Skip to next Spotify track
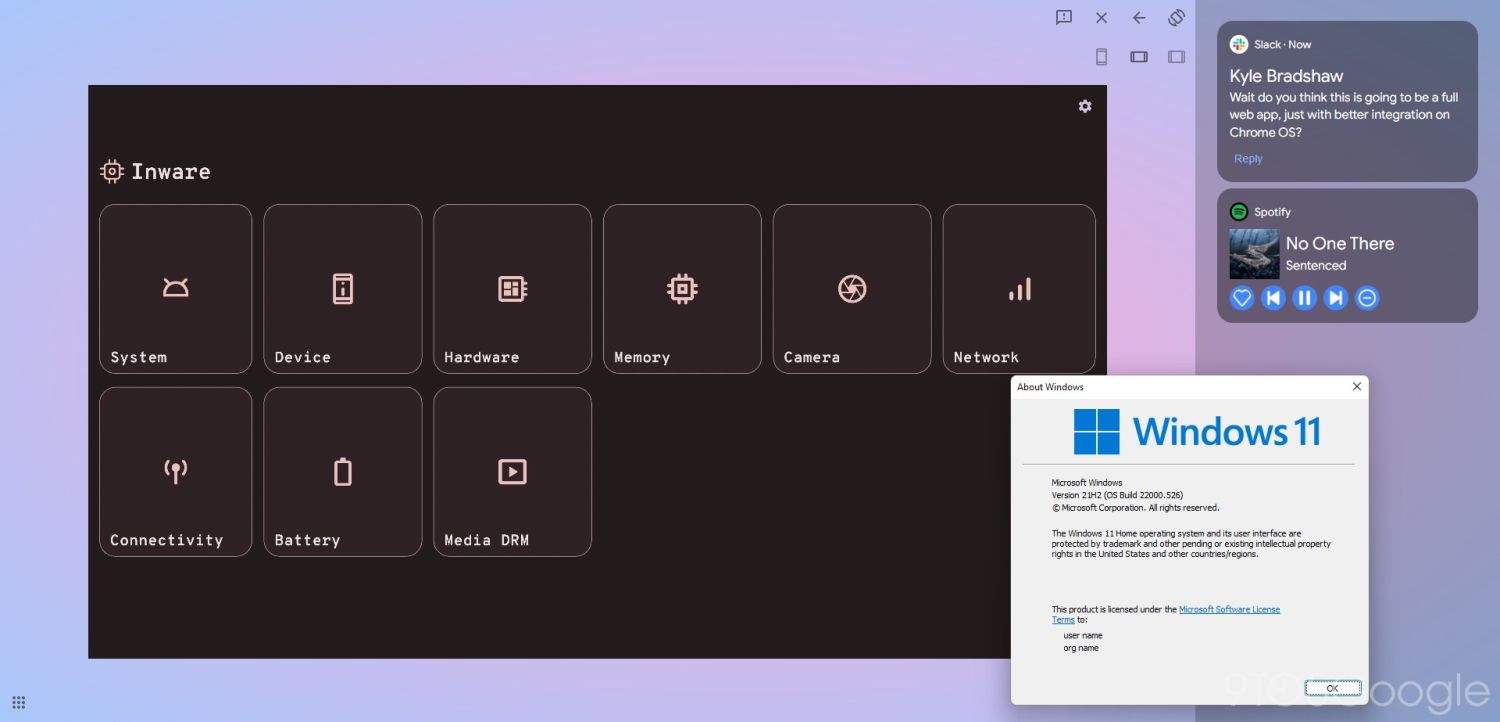 [x=1335, y=298]
